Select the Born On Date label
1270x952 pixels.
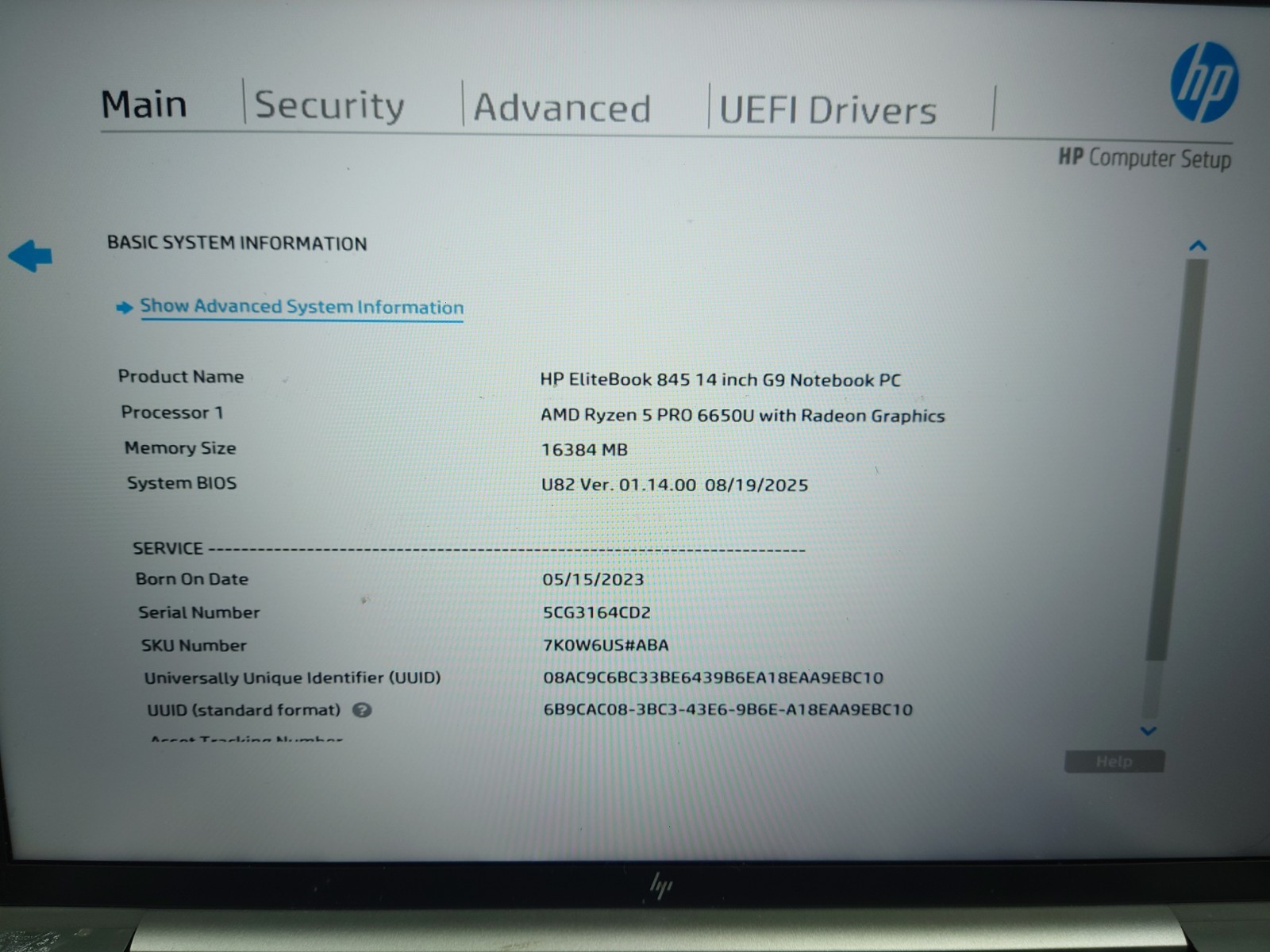point(192,579)
